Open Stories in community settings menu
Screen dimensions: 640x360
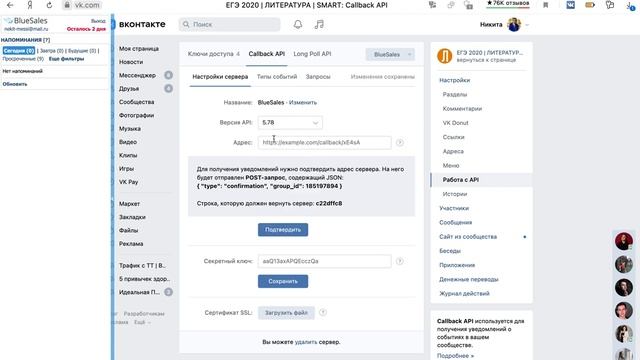point(455,194)
